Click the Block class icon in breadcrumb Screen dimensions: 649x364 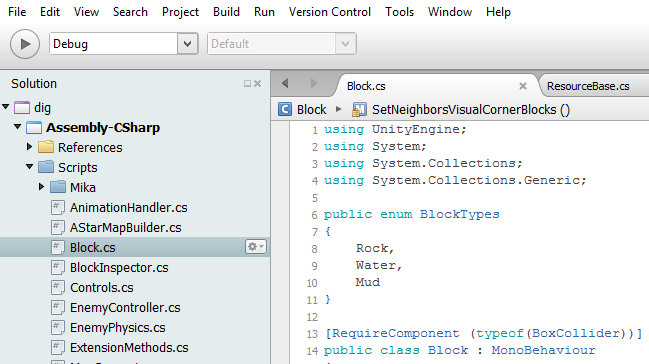click(x=285, y=110)
